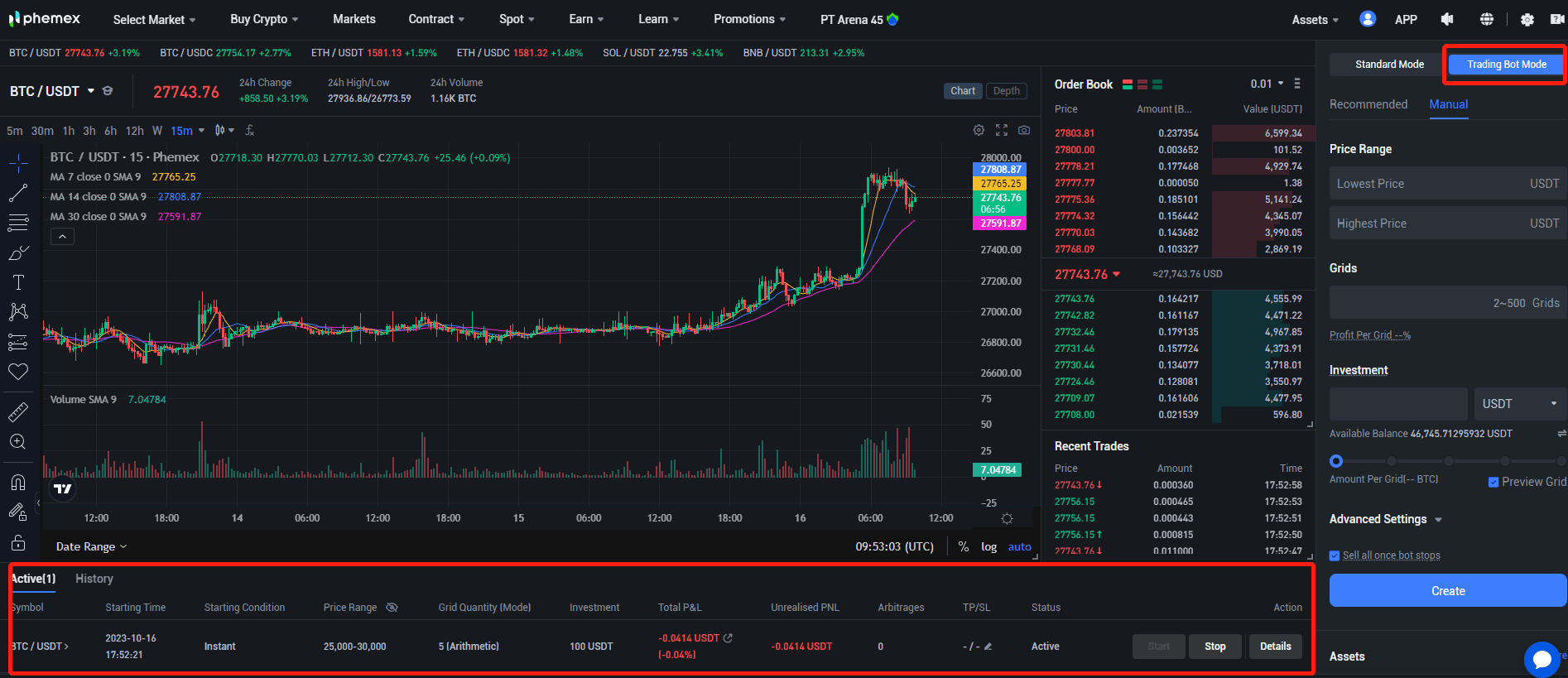Show only bids in order book
Image resolution: width=1568 pixels, height=678 pixels.
(x=1157, y=84)
